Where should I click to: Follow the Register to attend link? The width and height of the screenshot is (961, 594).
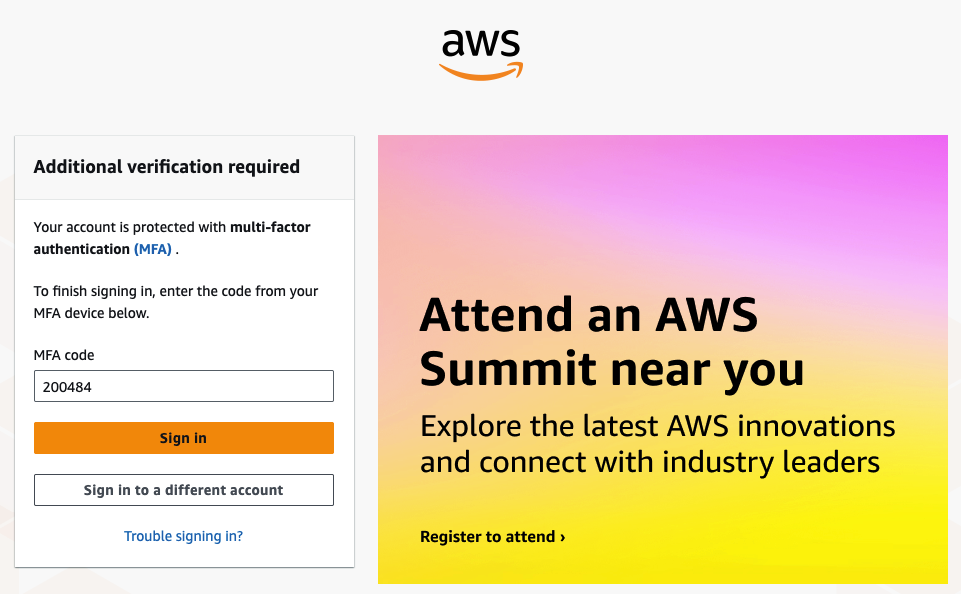(x=487, y=537)
